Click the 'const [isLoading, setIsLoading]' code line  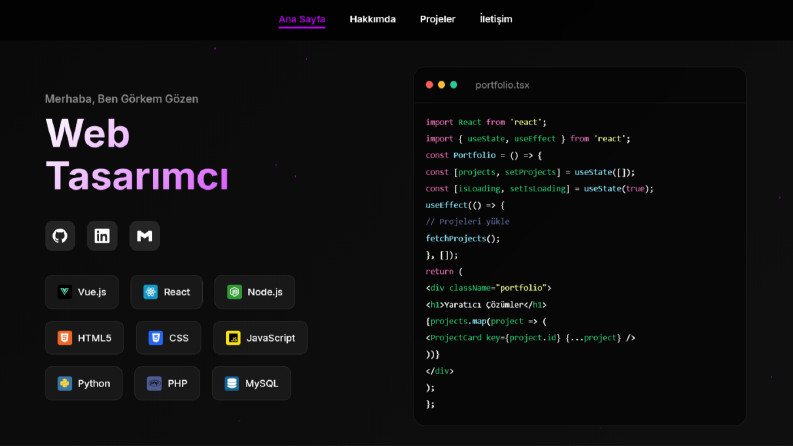tap(540, 189)
